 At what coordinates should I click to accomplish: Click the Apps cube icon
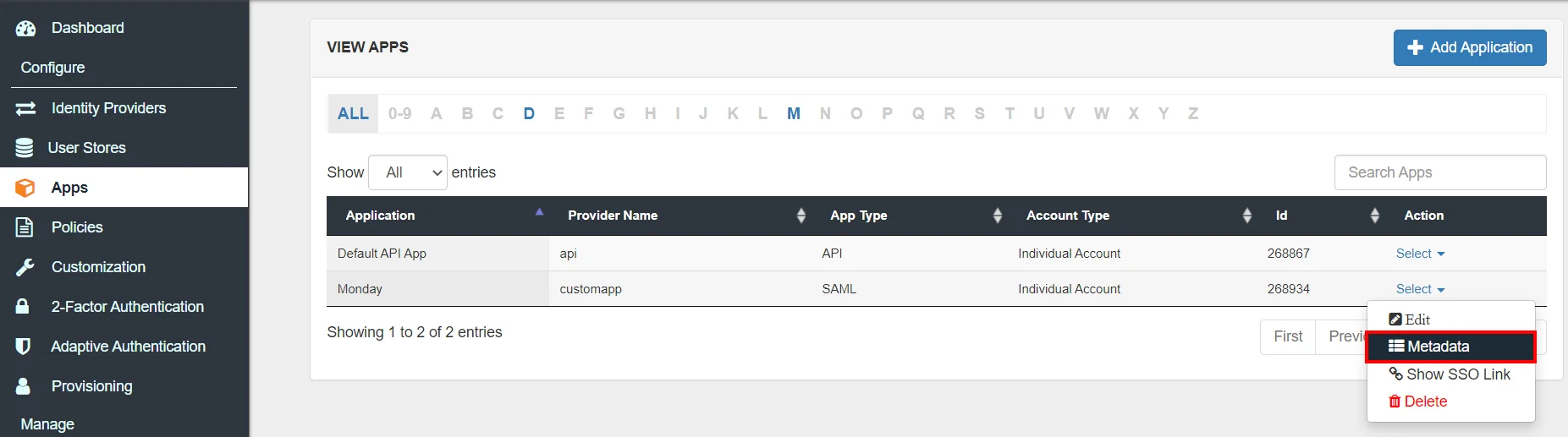pos(25,188)
